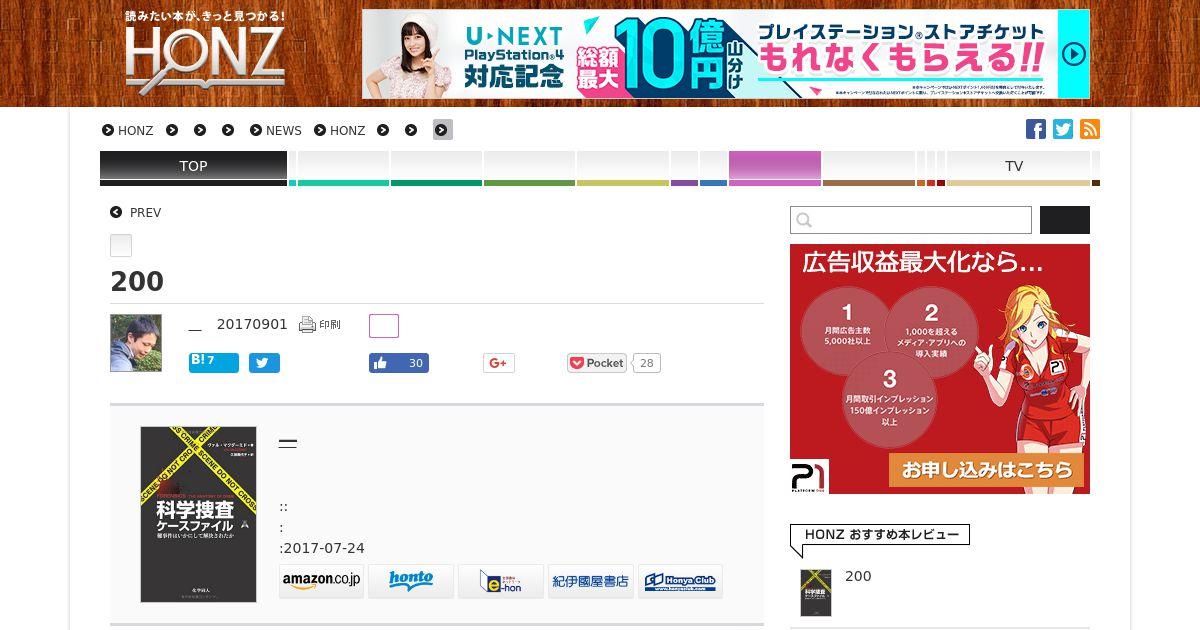The width and height of the screenshot is (1200, 630).
Task: Share the article via Twitter button
Action: pyautogui.click(x=264, y=363)
